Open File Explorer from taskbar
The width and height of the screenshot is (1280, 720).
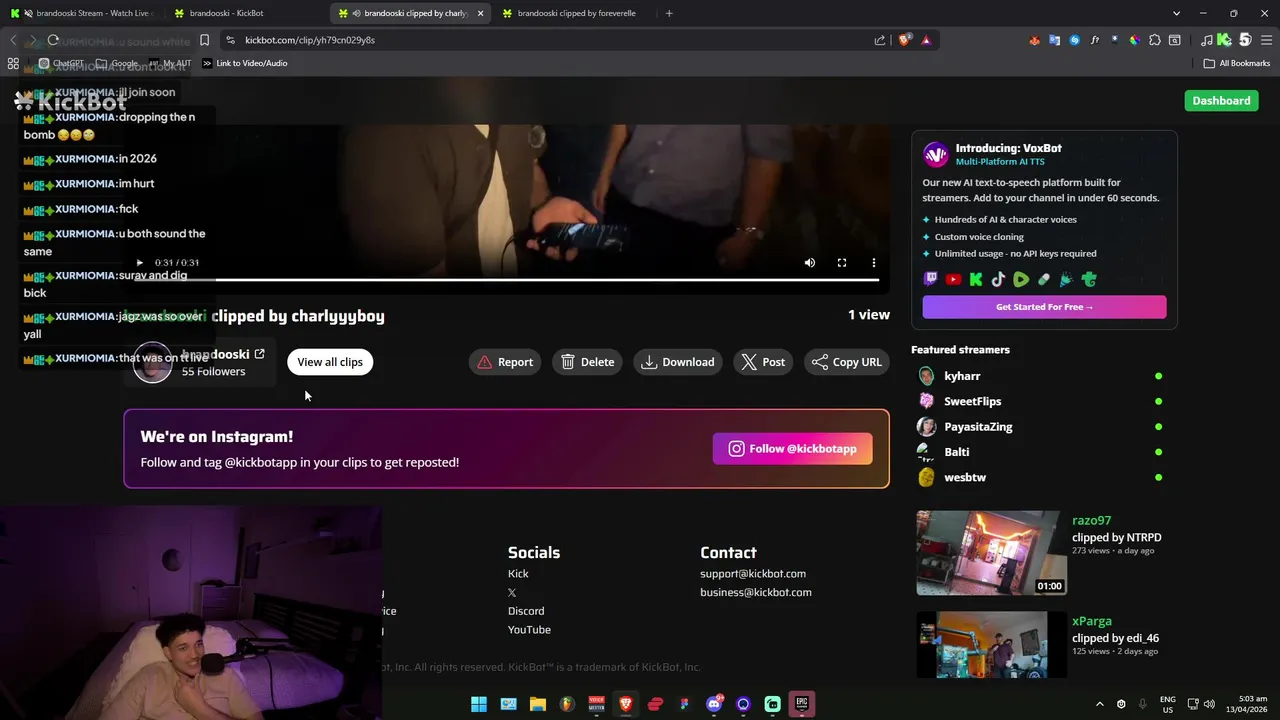click(537, 704)
